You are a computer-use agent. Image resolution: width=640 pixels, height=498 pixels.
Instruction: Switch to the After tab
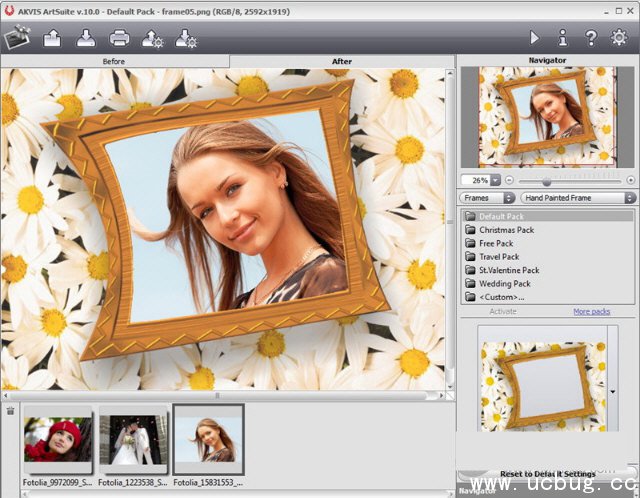342,61
